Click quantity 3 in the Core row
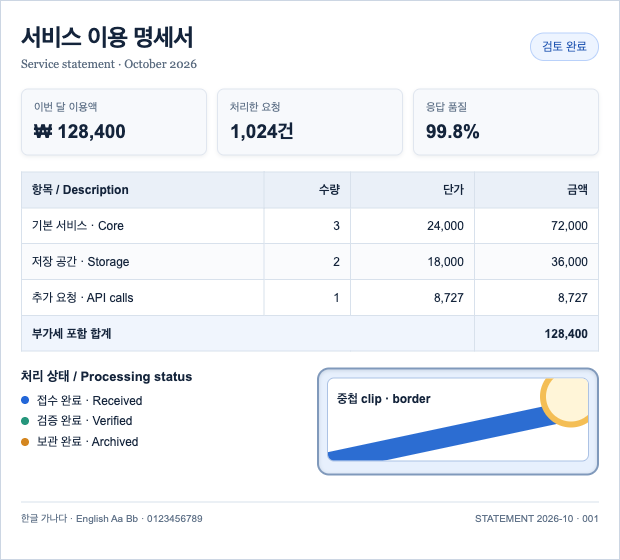 coord(336,226)
